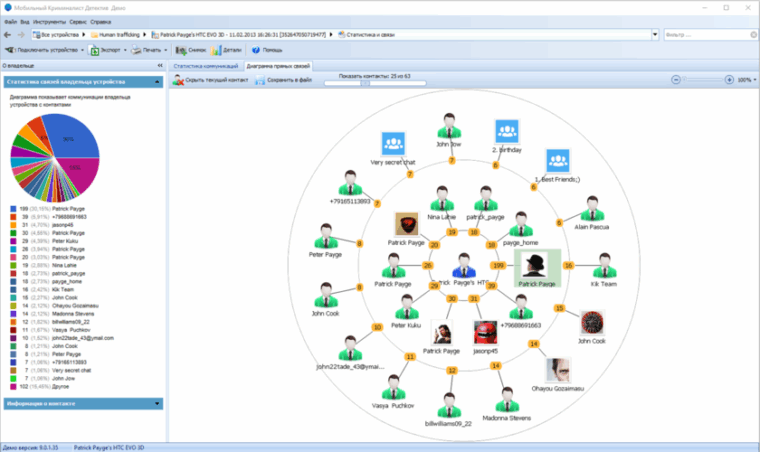760x452 pixels.
Task: Select the '2. Birthday' group chat node
Action: (x=508, y=132)
